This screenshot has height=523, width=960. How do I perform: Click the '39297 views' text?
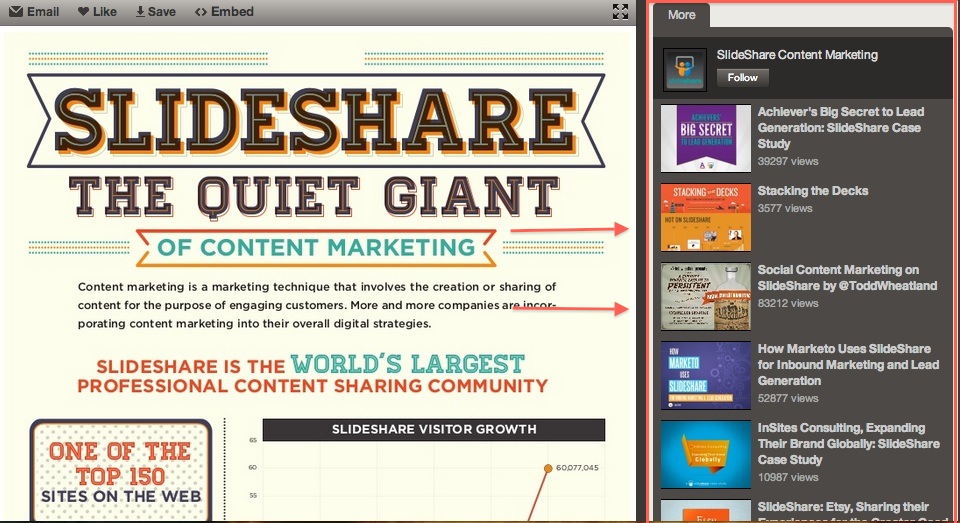[x=788, y=162]
